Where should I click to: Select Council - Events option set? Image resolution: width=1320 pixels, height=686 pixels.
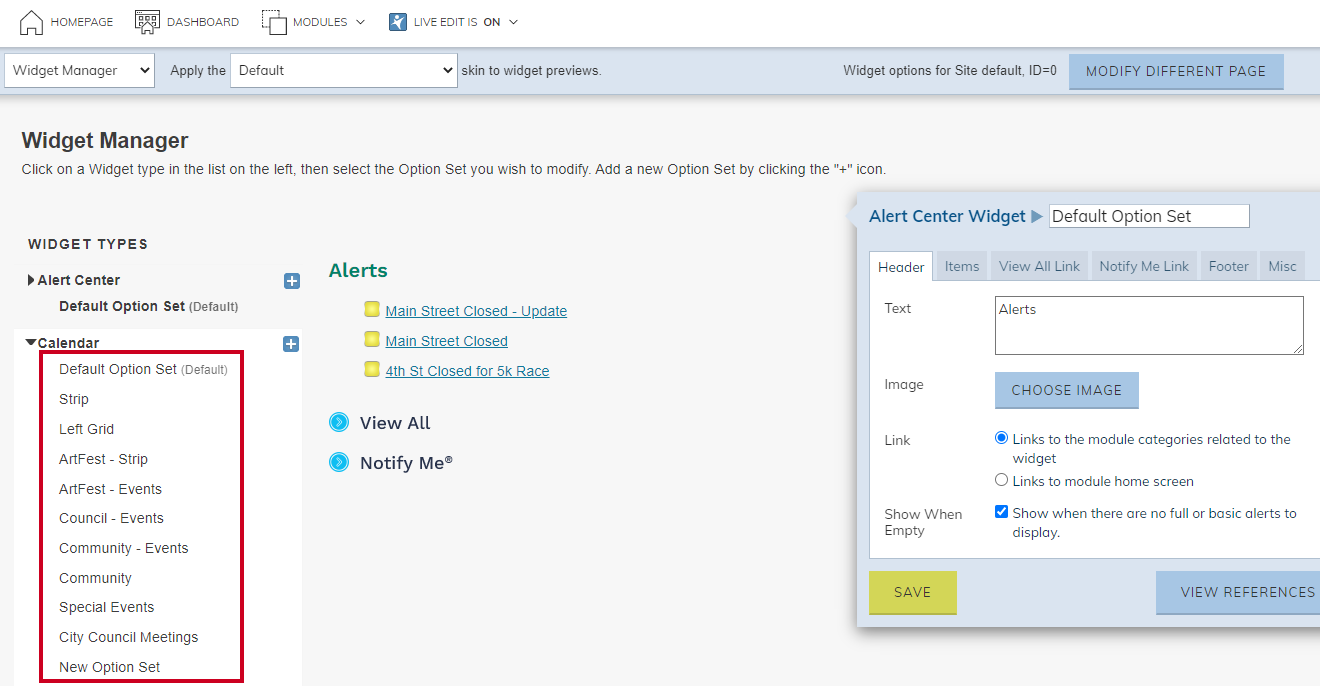pyautogui.click(x=111, y=518)
